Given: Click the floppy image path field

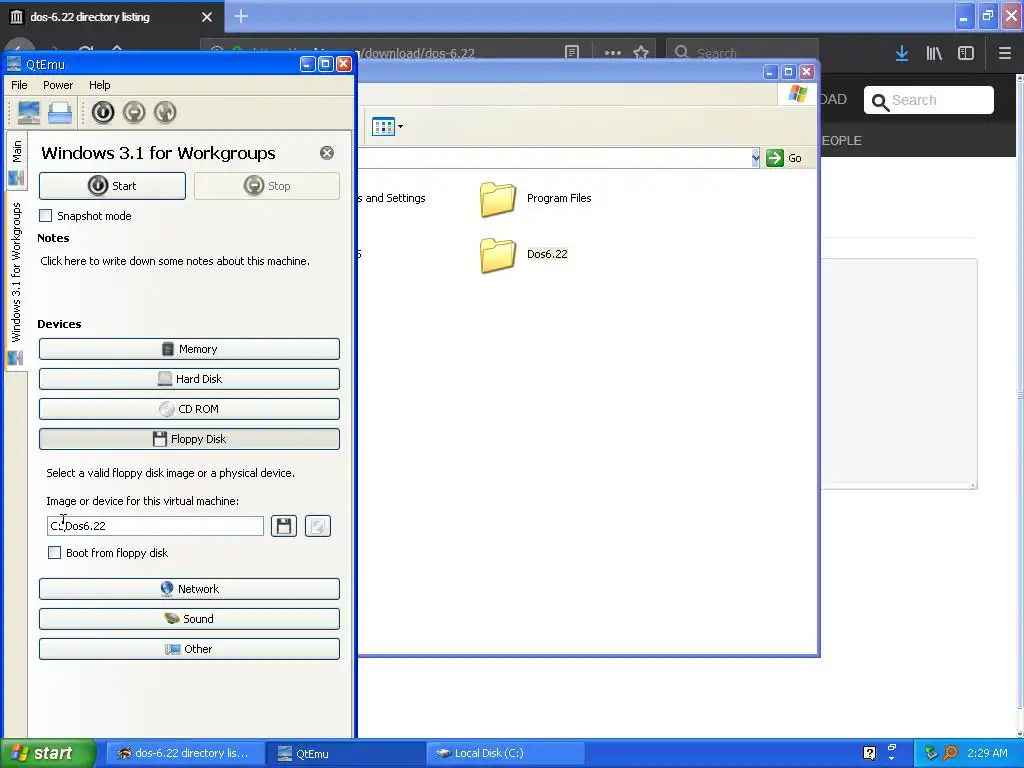Looking at the screenshot, I should (x=155, y=526).
